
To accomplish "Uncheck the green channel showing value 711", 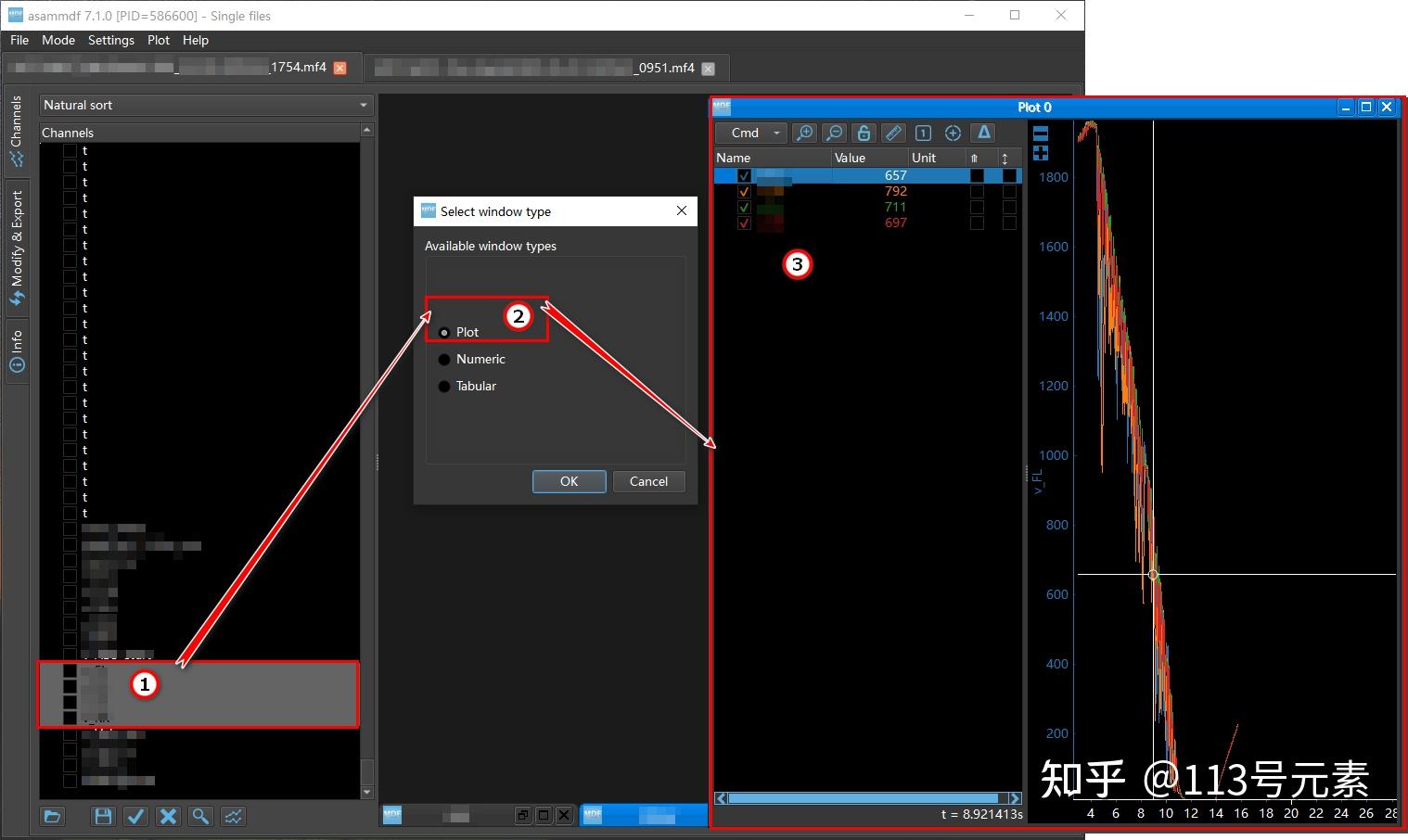I will tap(744, 207).
